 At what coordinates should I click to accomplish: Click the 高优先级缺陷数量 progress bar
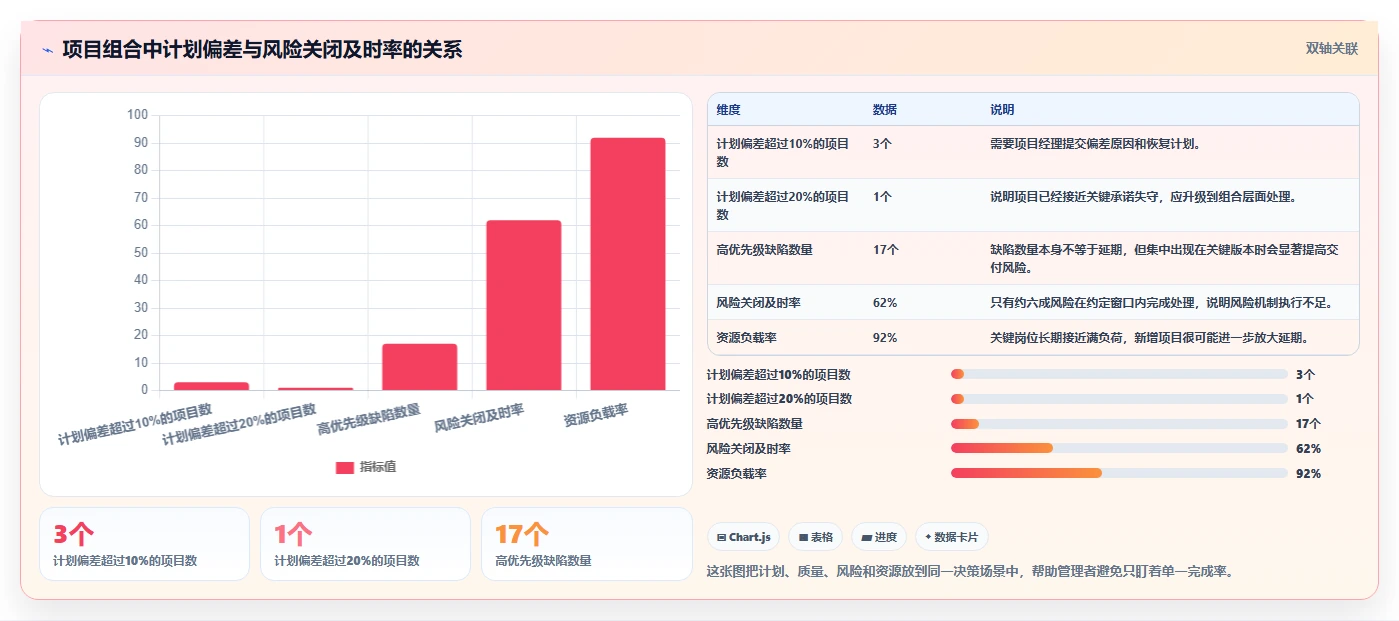click(1119, 424)
